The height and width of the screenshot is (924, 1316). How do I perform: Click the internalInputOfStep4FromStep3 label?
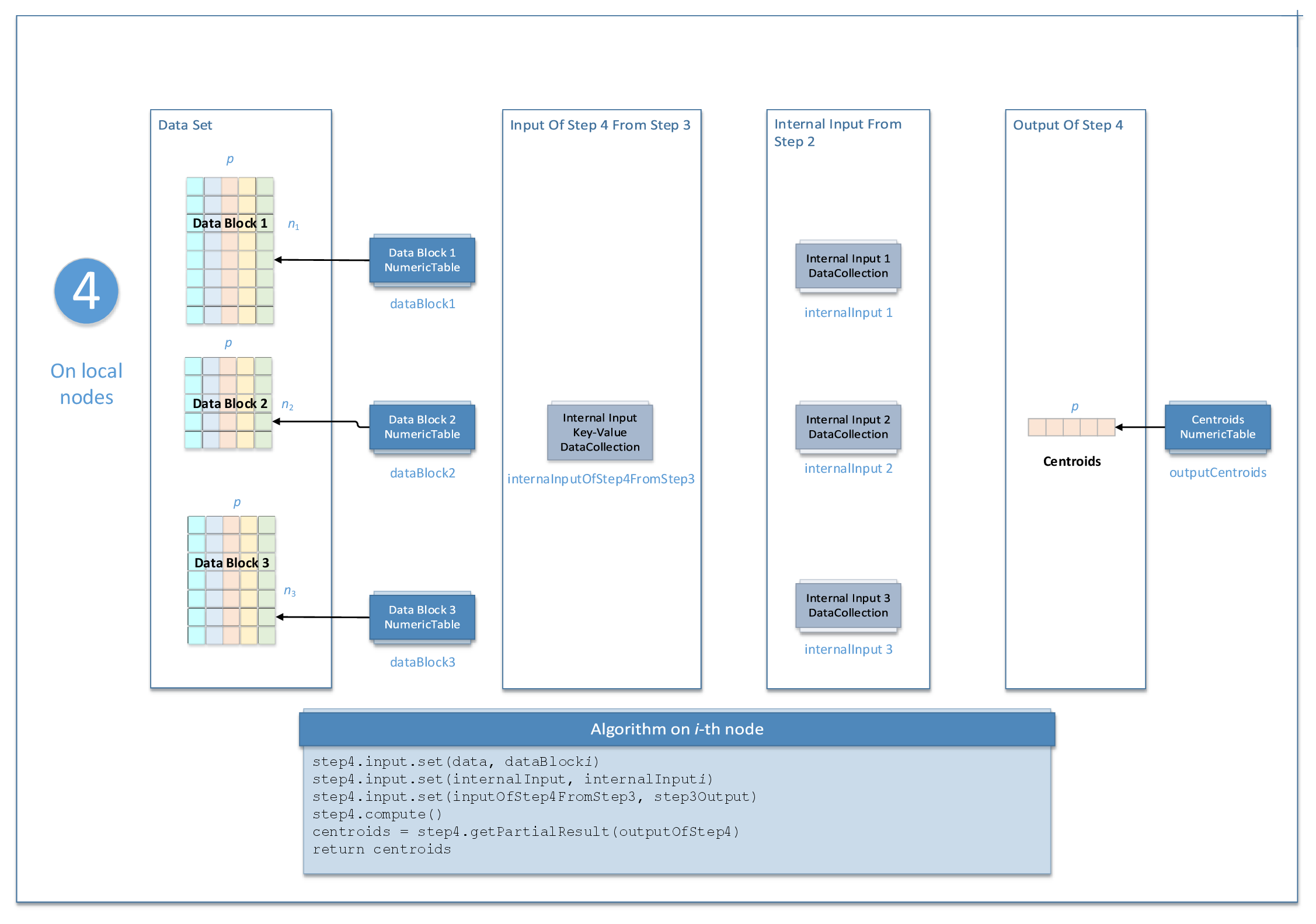coord(601,479)
